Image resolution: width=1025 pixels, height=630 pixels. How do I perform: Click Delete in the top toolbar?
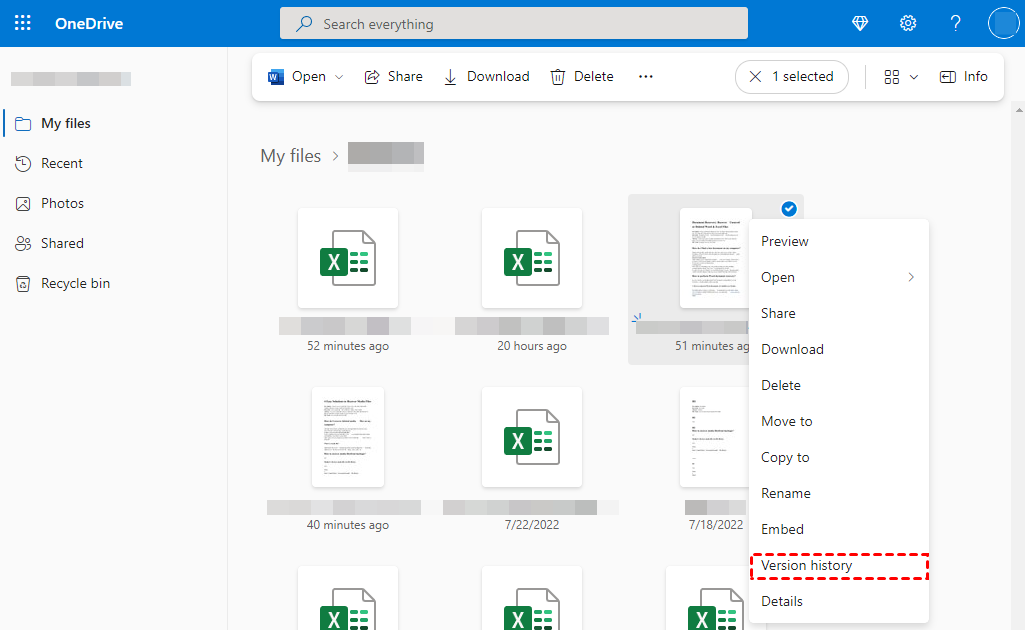point(582,76)
